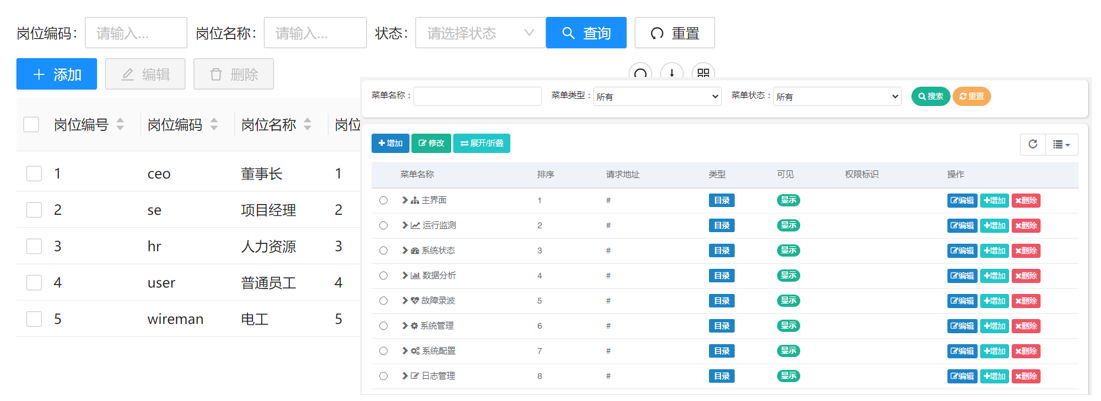Click the green 显示 badge for 系统状态
The height and width of the screenshot is (401, 1101).
[789, 251]
